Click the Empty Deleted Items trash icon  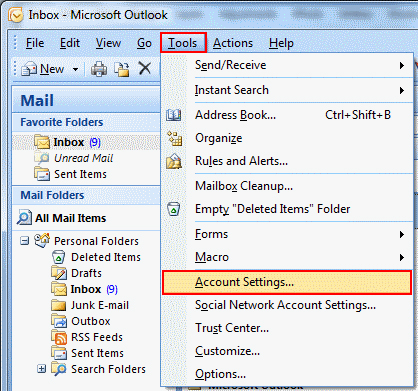pos(173,209)
